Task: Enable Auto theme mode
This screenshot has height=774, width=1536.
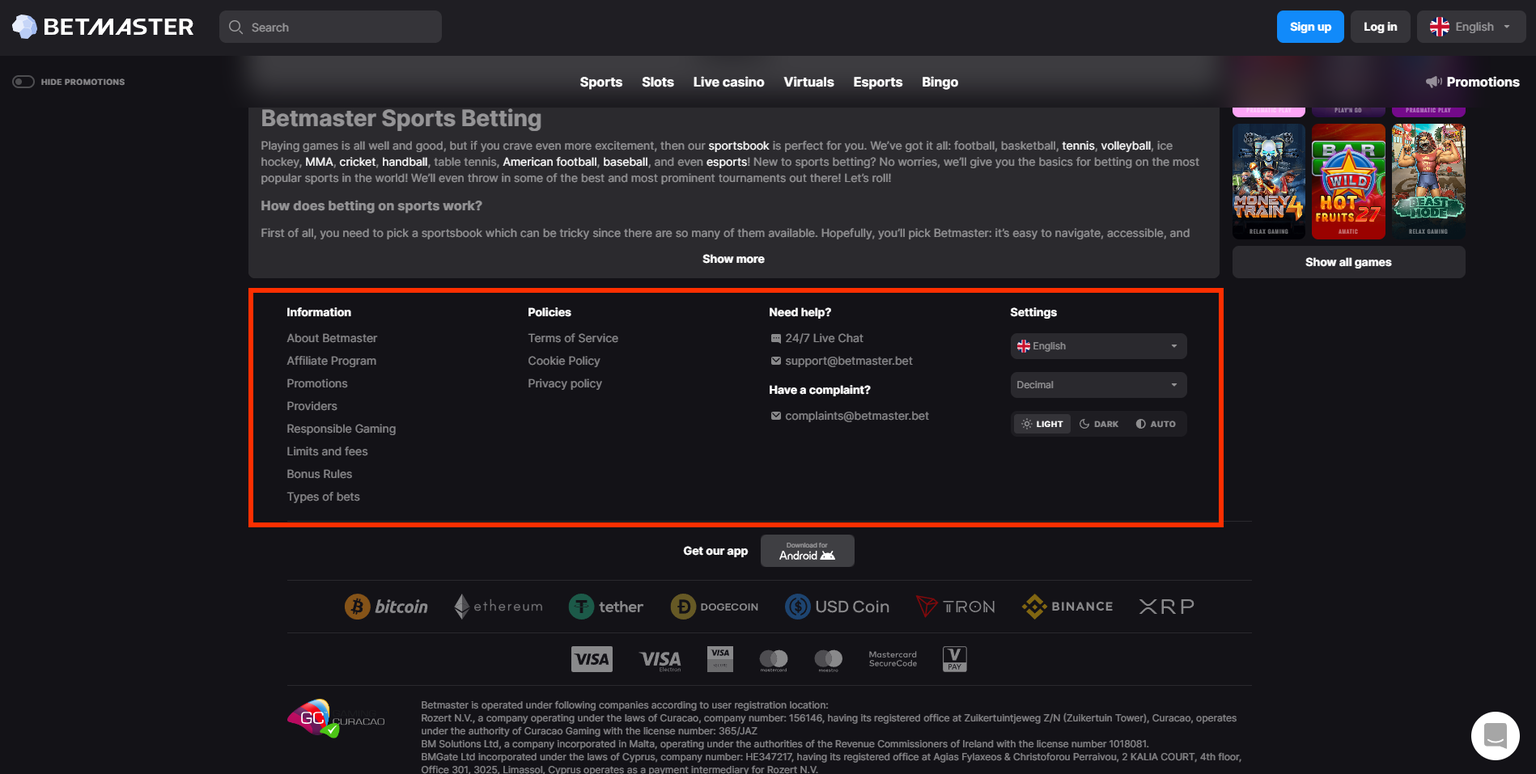Action: (1156, 423)
